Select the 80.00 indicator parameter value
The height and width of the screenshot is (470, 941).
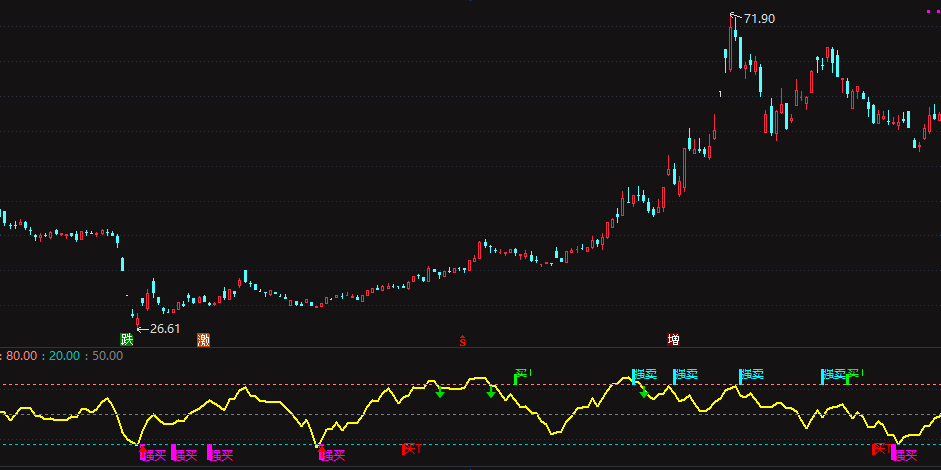(22, 356)
